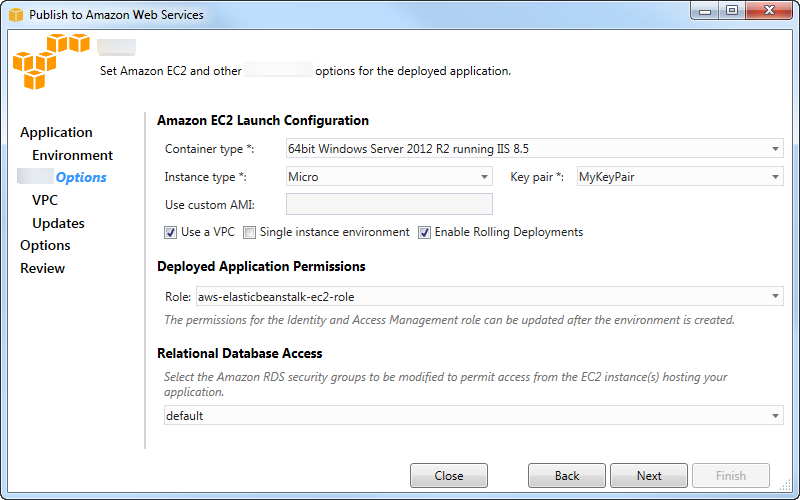The height and width of the screenshot is (500, 800).
Task: Open the Updates step in sidebar
Action: click(58, 223)
